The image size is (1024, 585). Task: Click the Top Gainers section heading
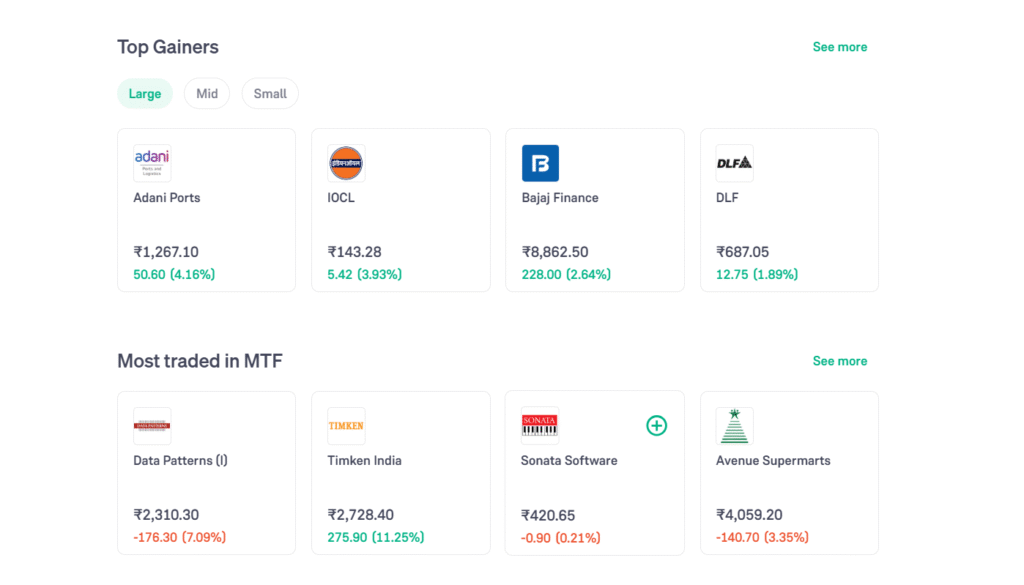click(x=167, y=46)
